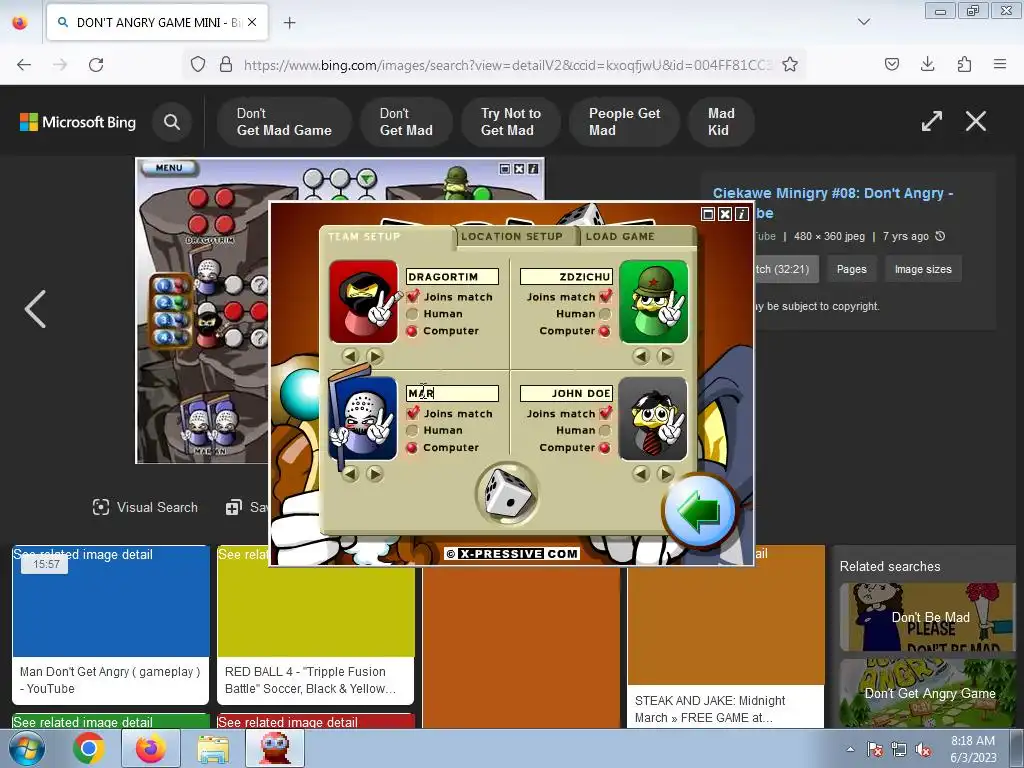Open Man Don't Get Angry gameplay result
Viewport: 1024px width, 768px height.
(110, 625)
